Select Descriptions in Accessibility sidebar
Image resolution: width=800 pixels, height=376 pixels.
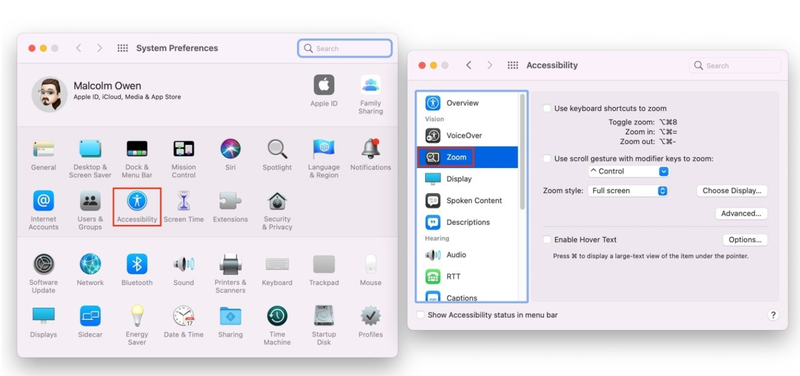click(467, 222)
